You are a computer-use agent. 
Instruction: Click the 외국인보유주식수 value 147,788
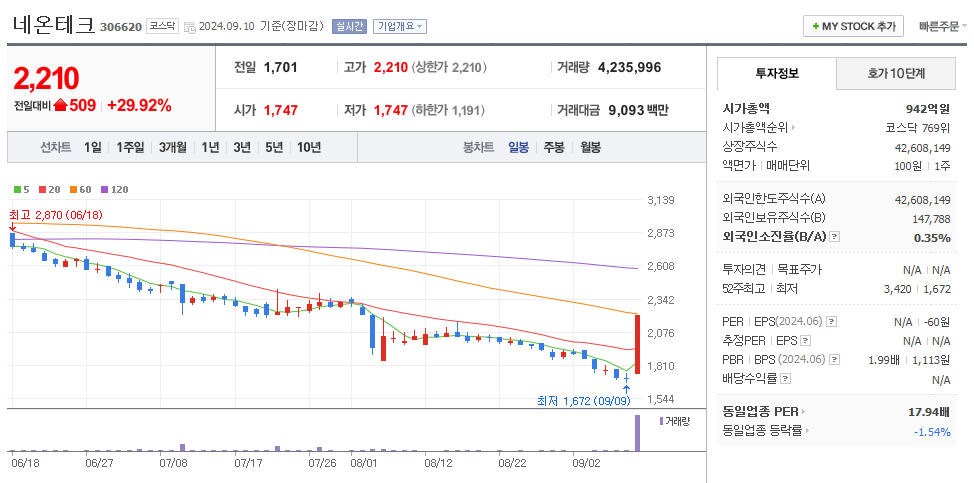(x=931, y=219)
